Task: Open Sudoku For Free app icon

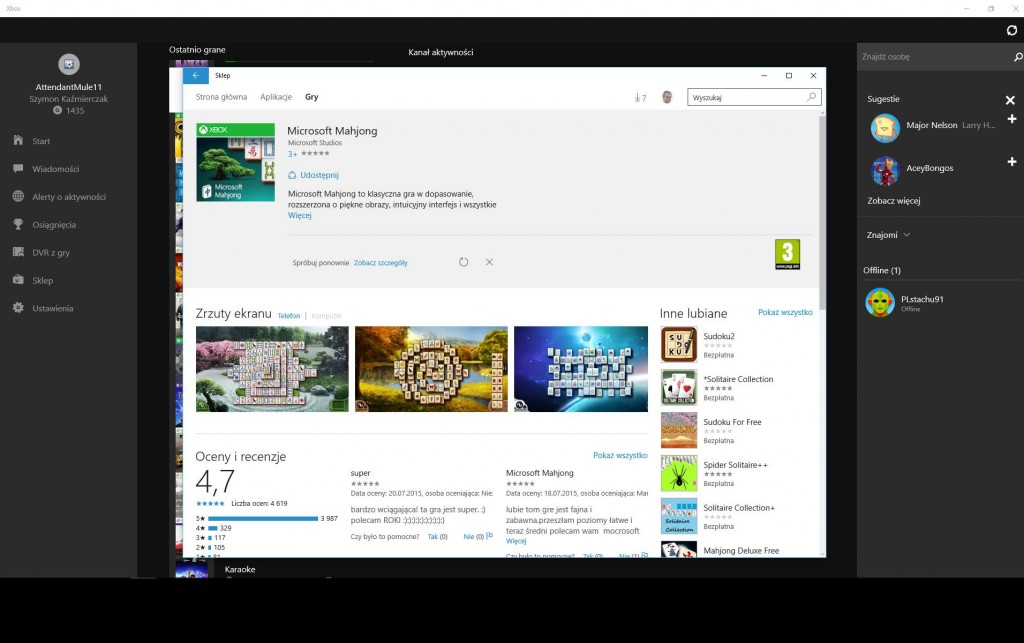Action: tap(679, 430)
